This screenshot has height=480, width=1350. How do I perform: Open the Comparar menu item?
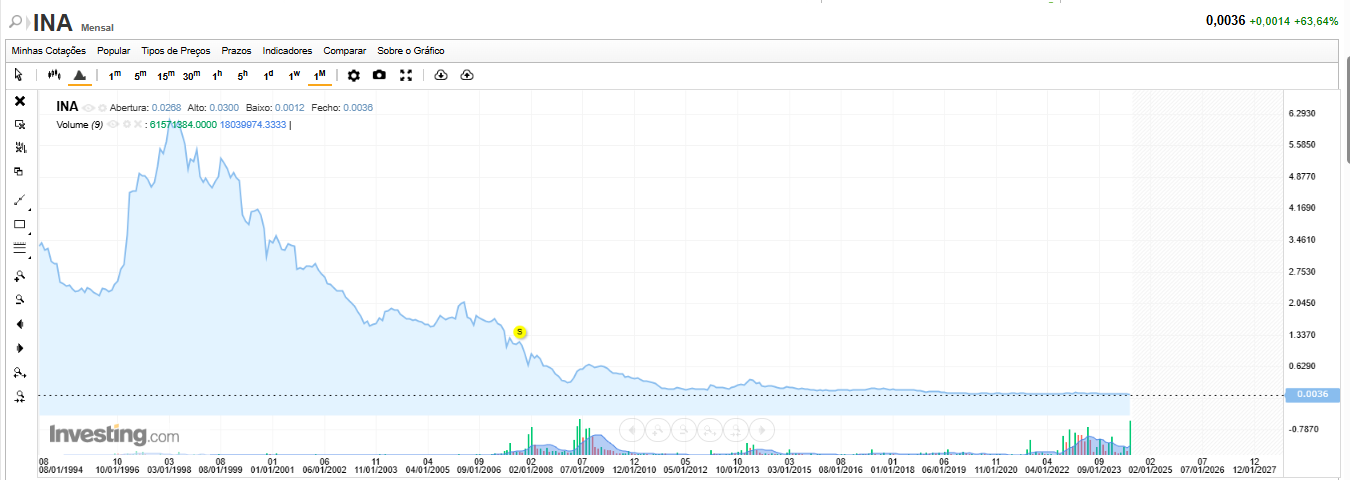(x=344, y=50)
